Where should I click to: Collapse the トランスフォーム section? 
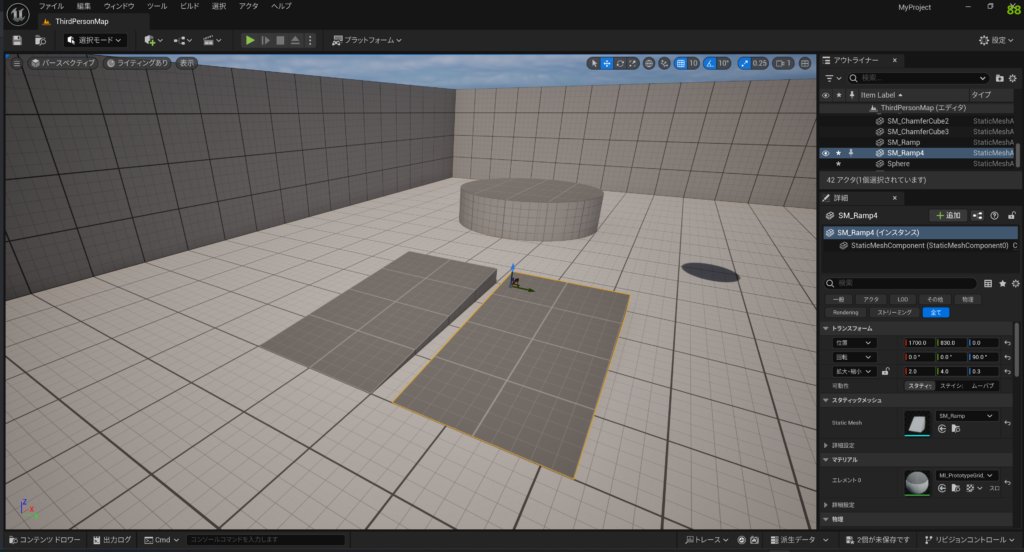pos(826,328)
